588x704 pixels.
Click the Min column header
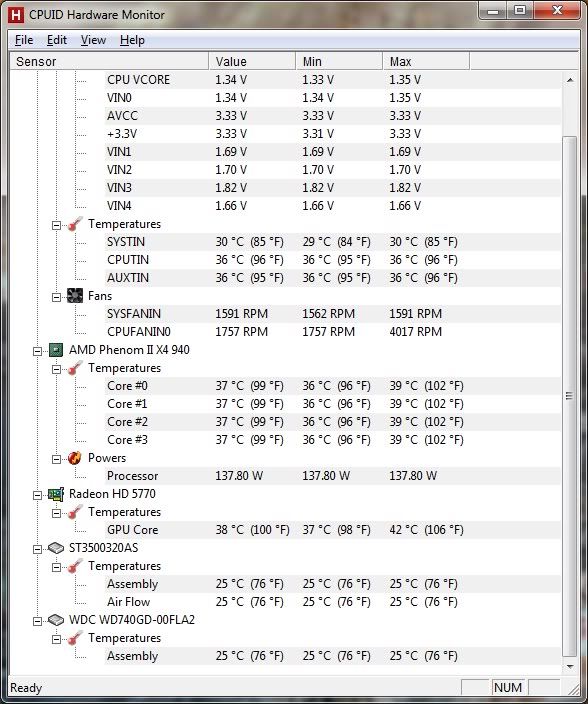click(x=339, y=61)
